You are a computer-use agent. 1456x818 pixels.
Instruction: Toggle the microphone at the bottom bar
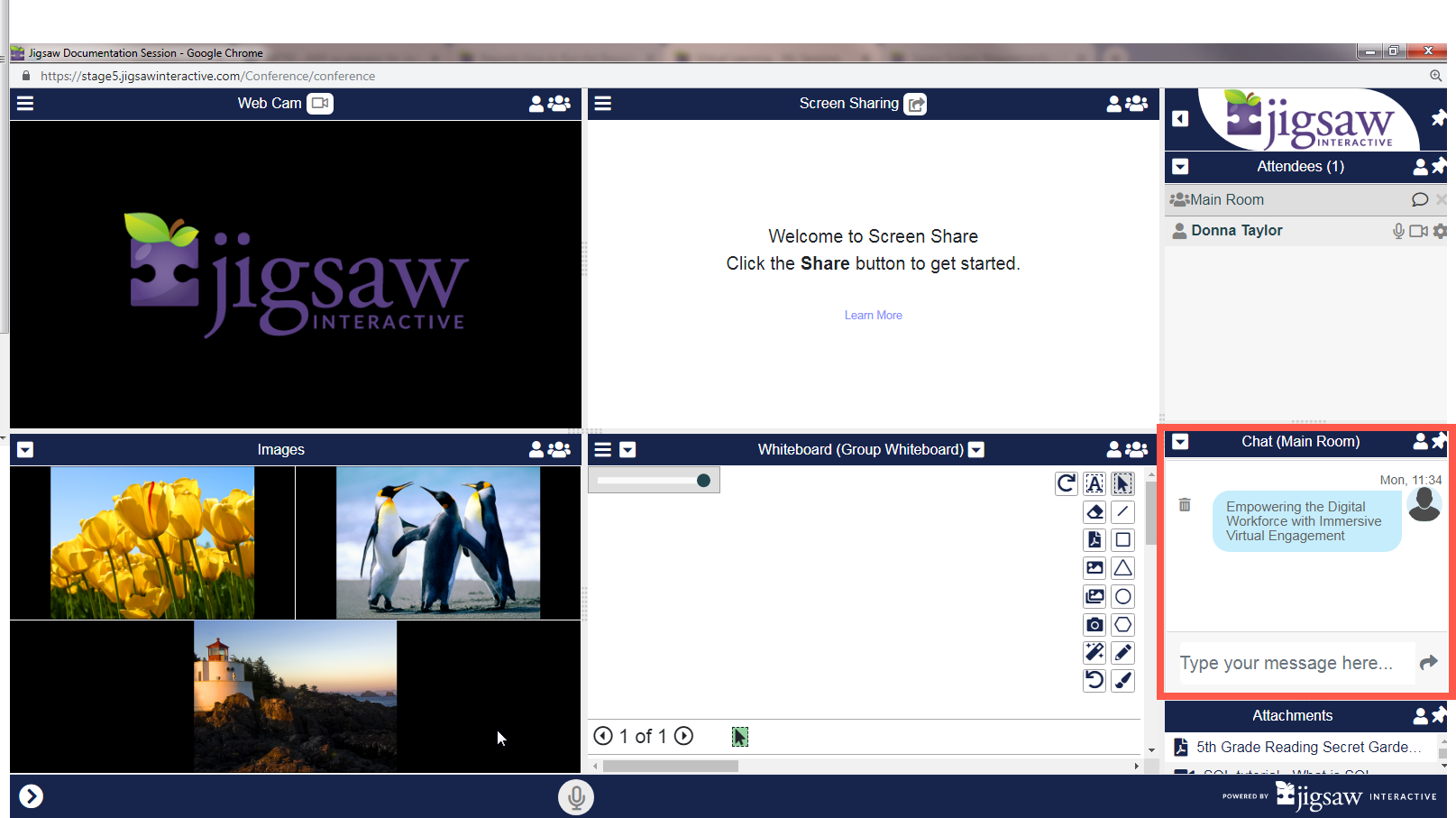tap(575, 797)
